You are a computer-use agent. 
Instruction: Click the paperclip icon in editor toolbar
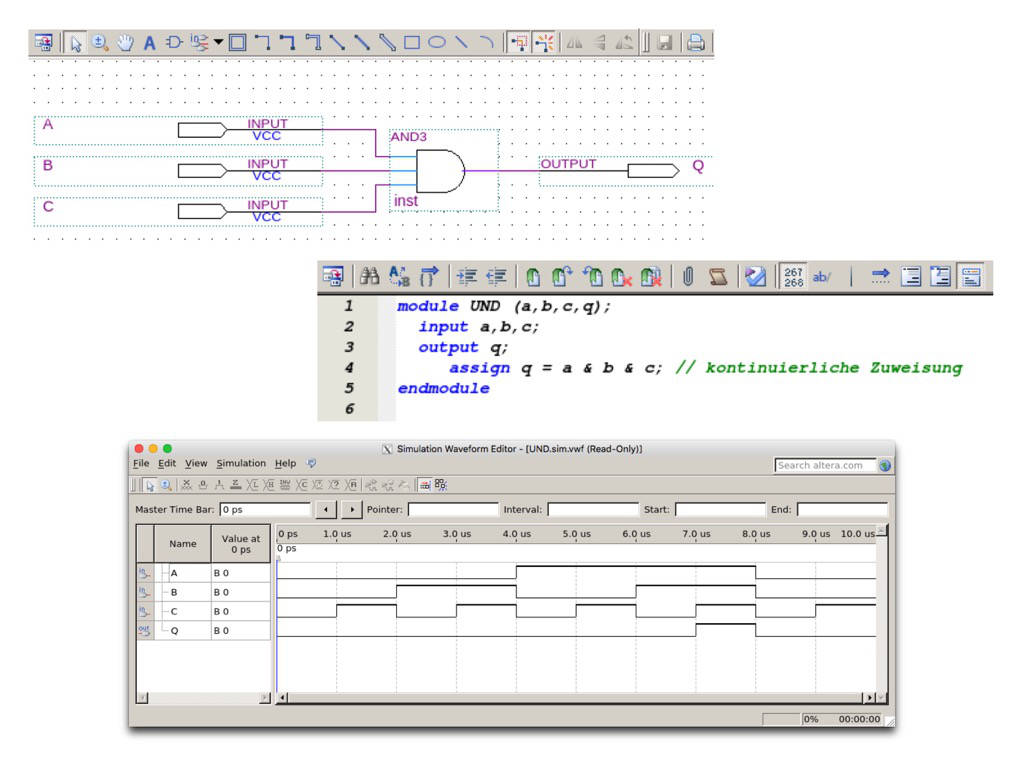point(688,276)
